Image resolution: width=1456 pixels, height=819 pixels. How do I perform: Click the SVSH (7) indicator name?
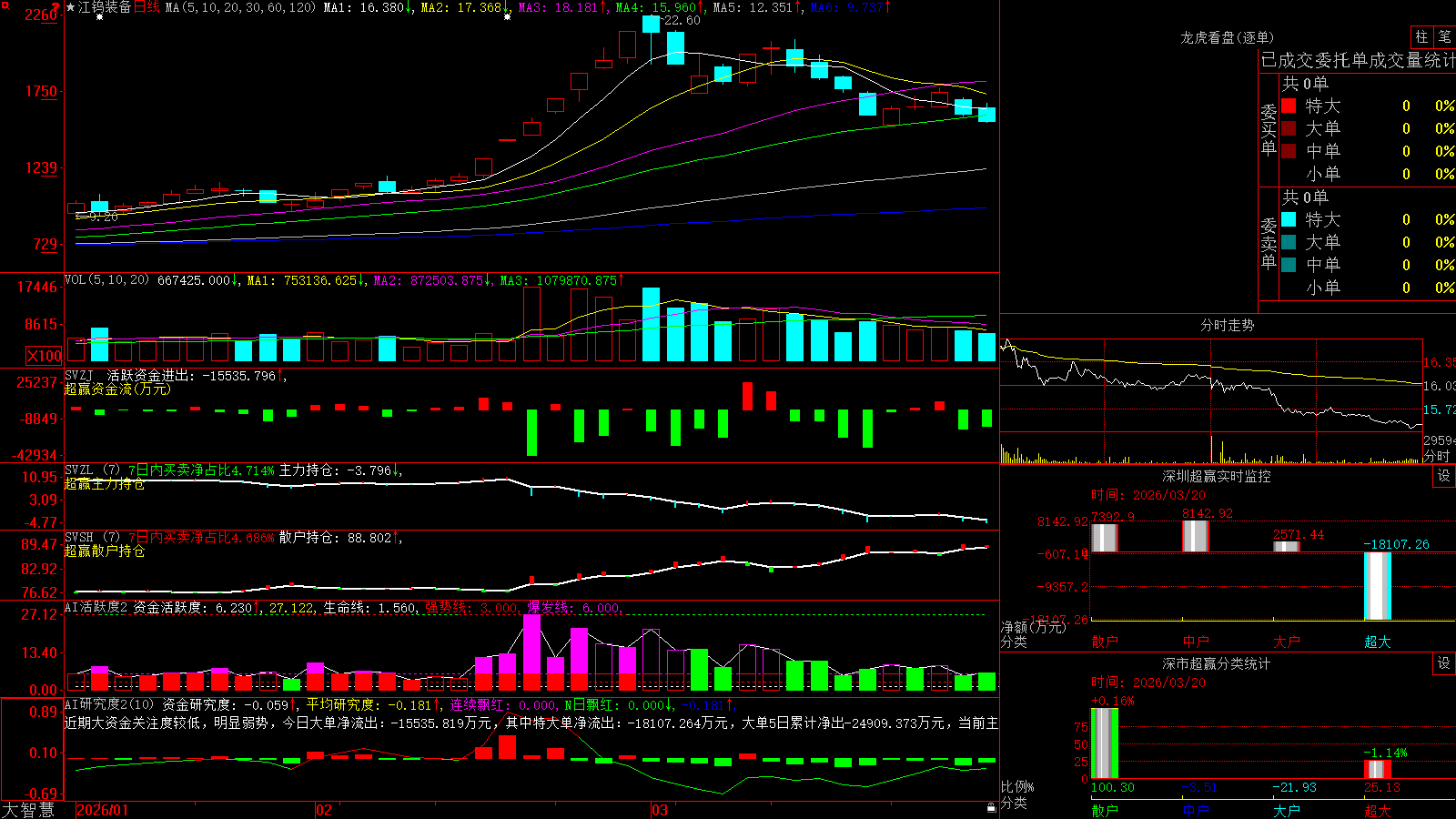click(92, 538)
